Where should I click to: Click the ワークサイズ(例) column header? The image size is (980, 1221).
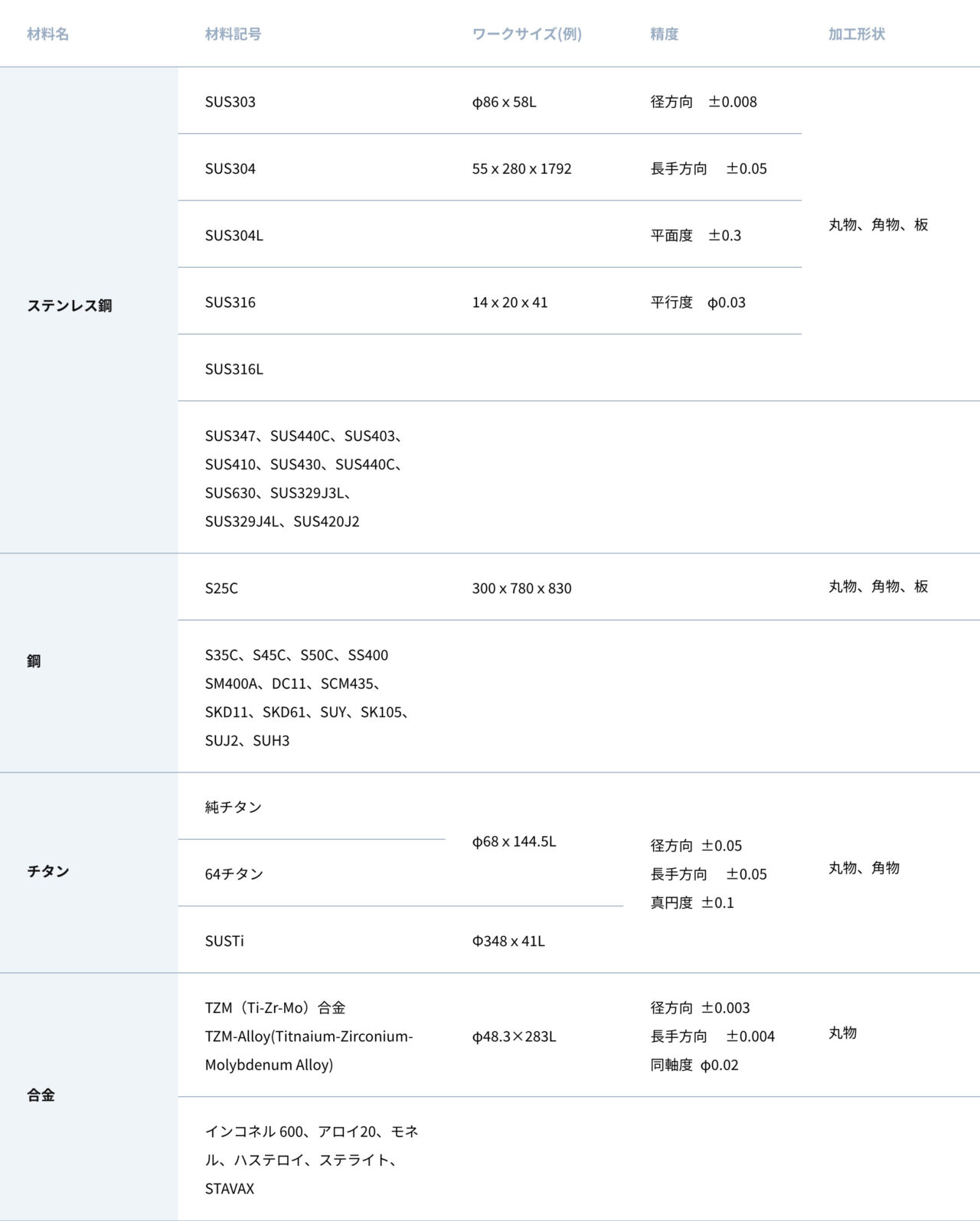point(527,34)
